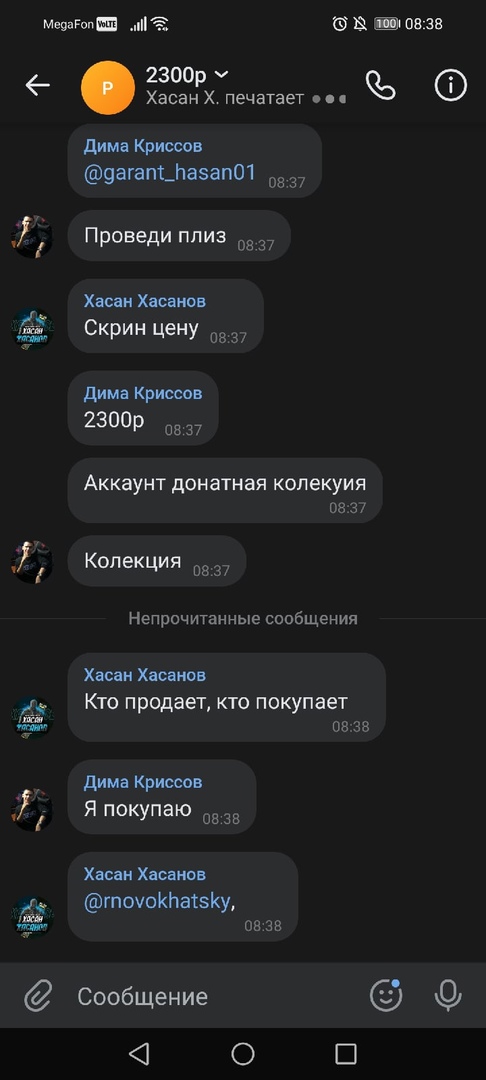The height and width of the screenshot is (1080, 486).
Task: Tap the back arrow in chat header
Action: 37,85
